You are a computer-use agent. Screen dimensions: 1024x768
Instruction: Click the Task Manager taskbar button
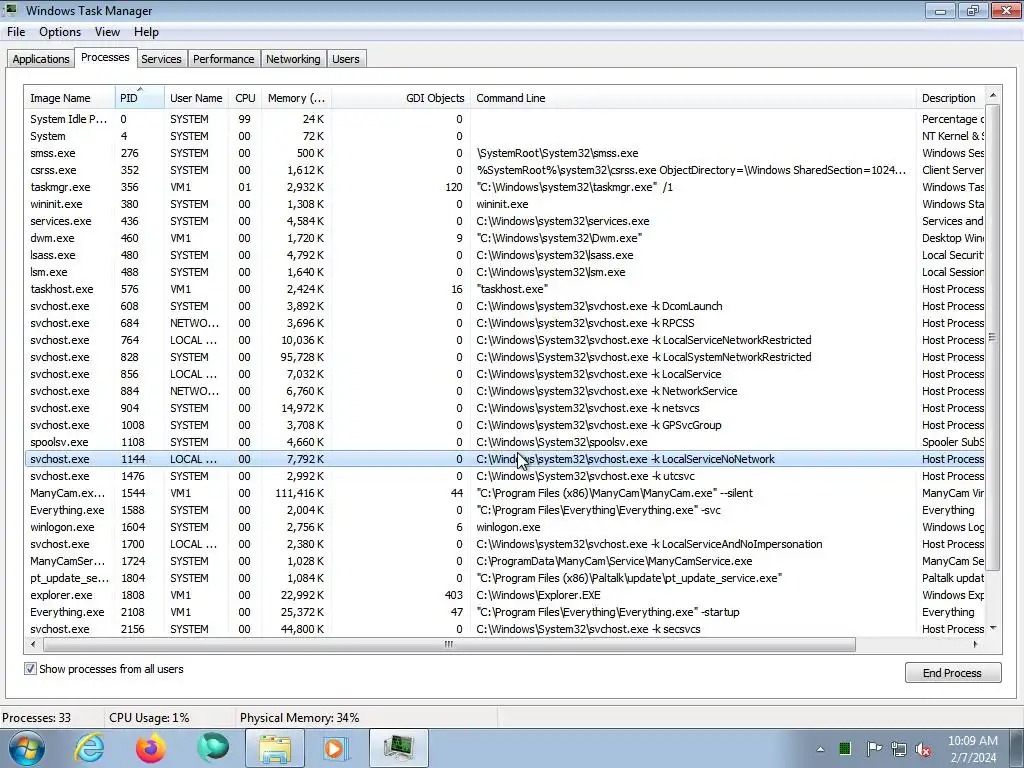(399, 748)
